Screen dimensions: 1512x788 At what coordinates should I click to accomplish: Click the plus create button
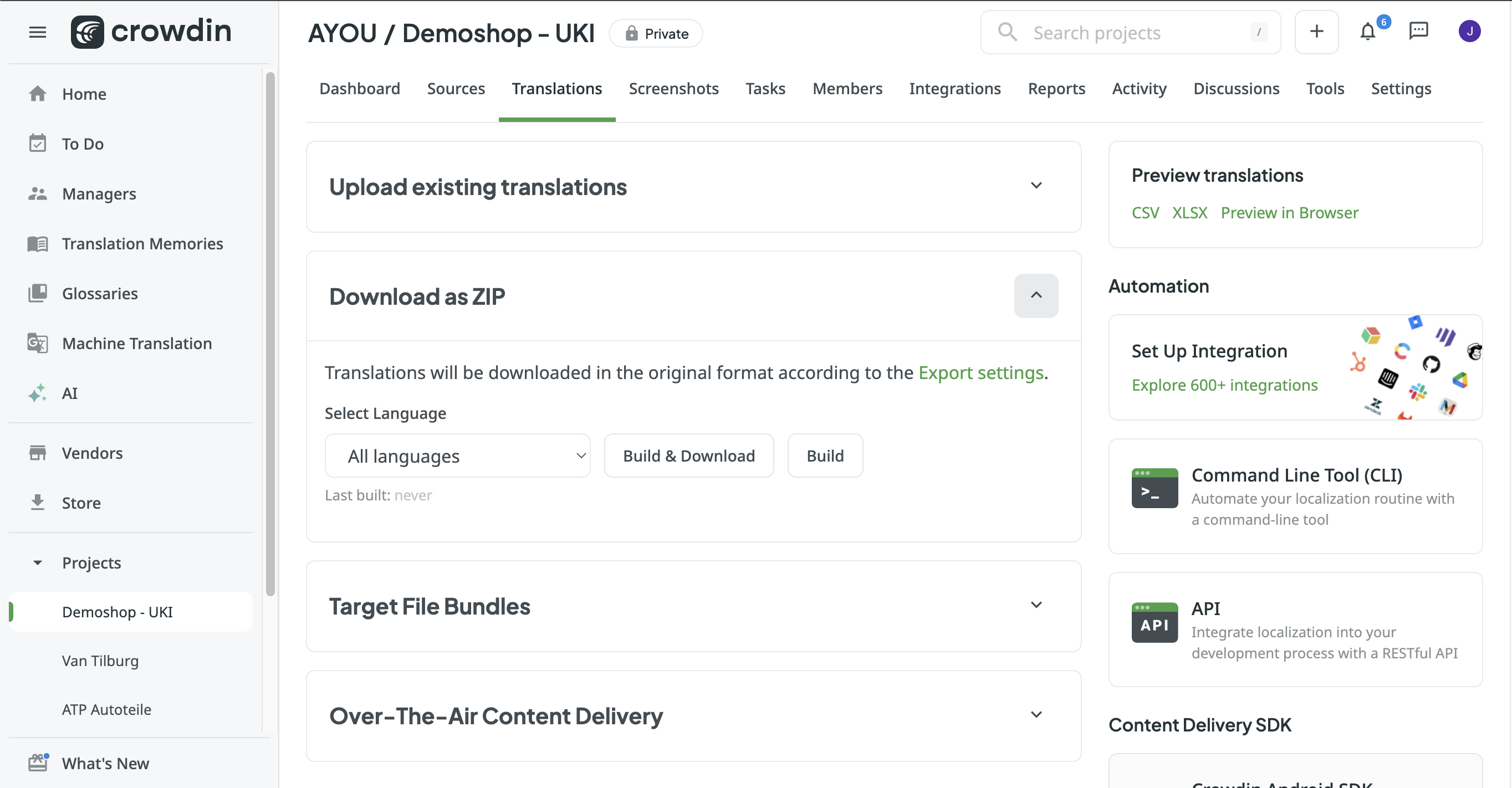coord(1316,32)
